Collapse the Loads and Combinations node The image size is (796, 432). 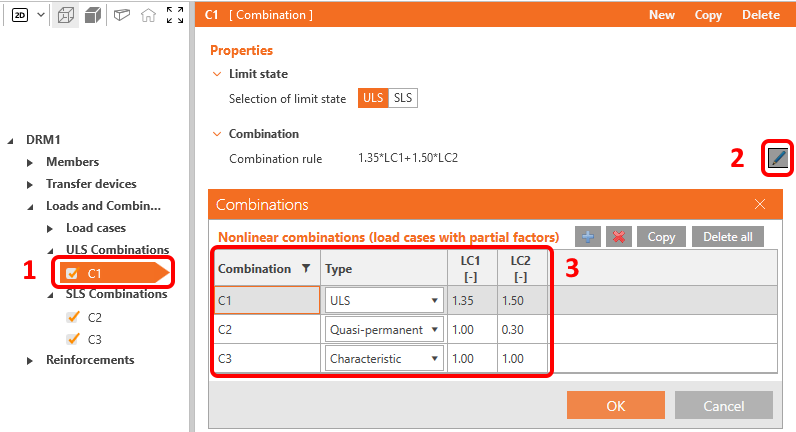tap(30, 207)
